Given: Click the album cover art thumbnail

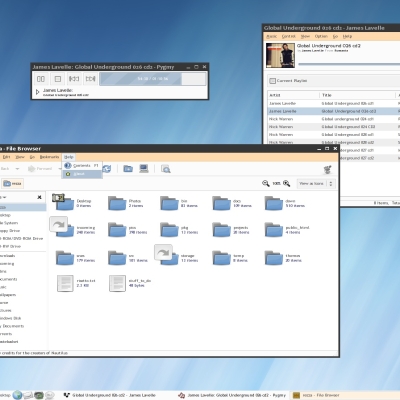Looking at the screenshot, I should [x=280, y=56].
